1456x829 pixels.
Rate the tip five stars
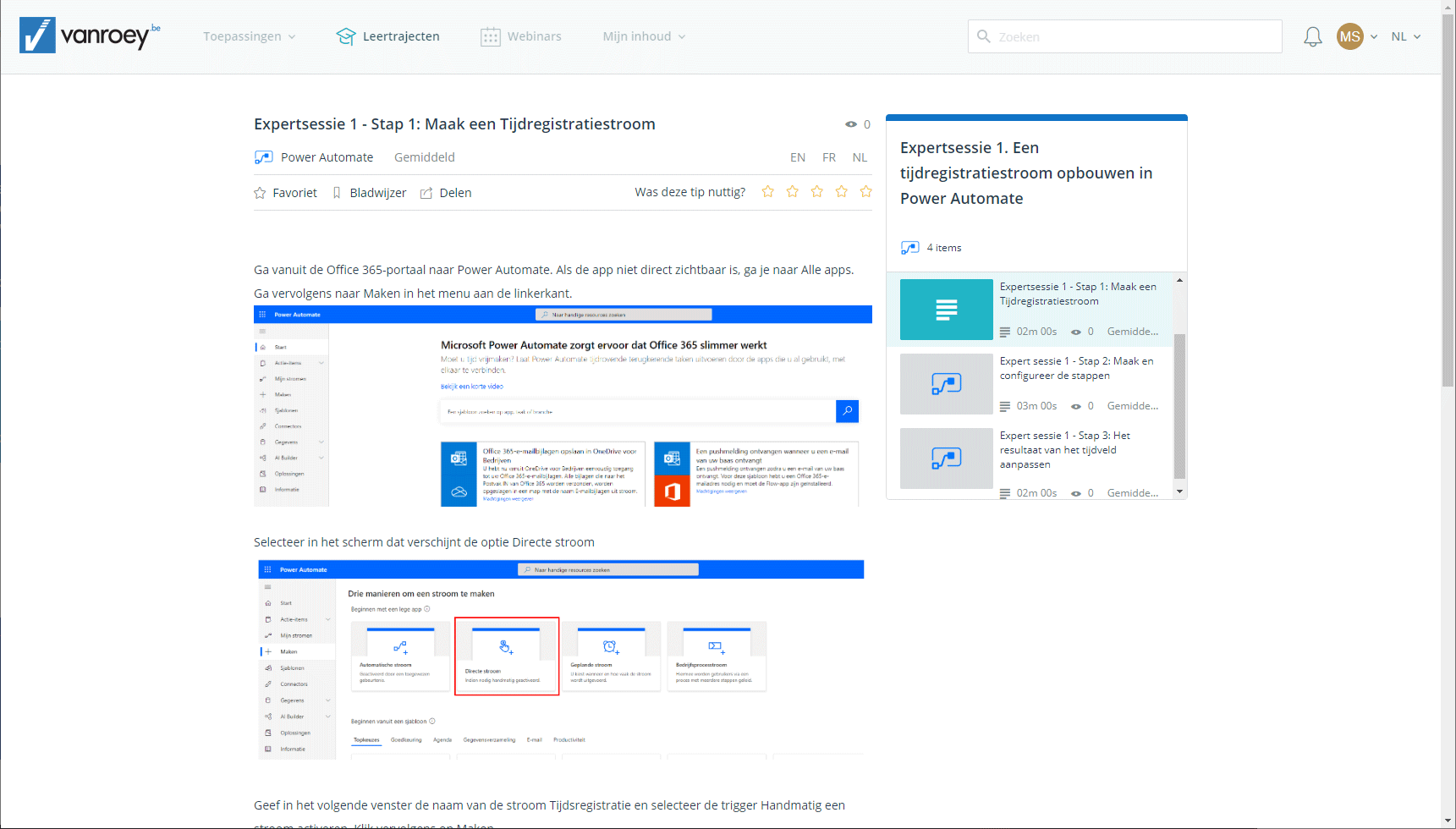[866, 192]
